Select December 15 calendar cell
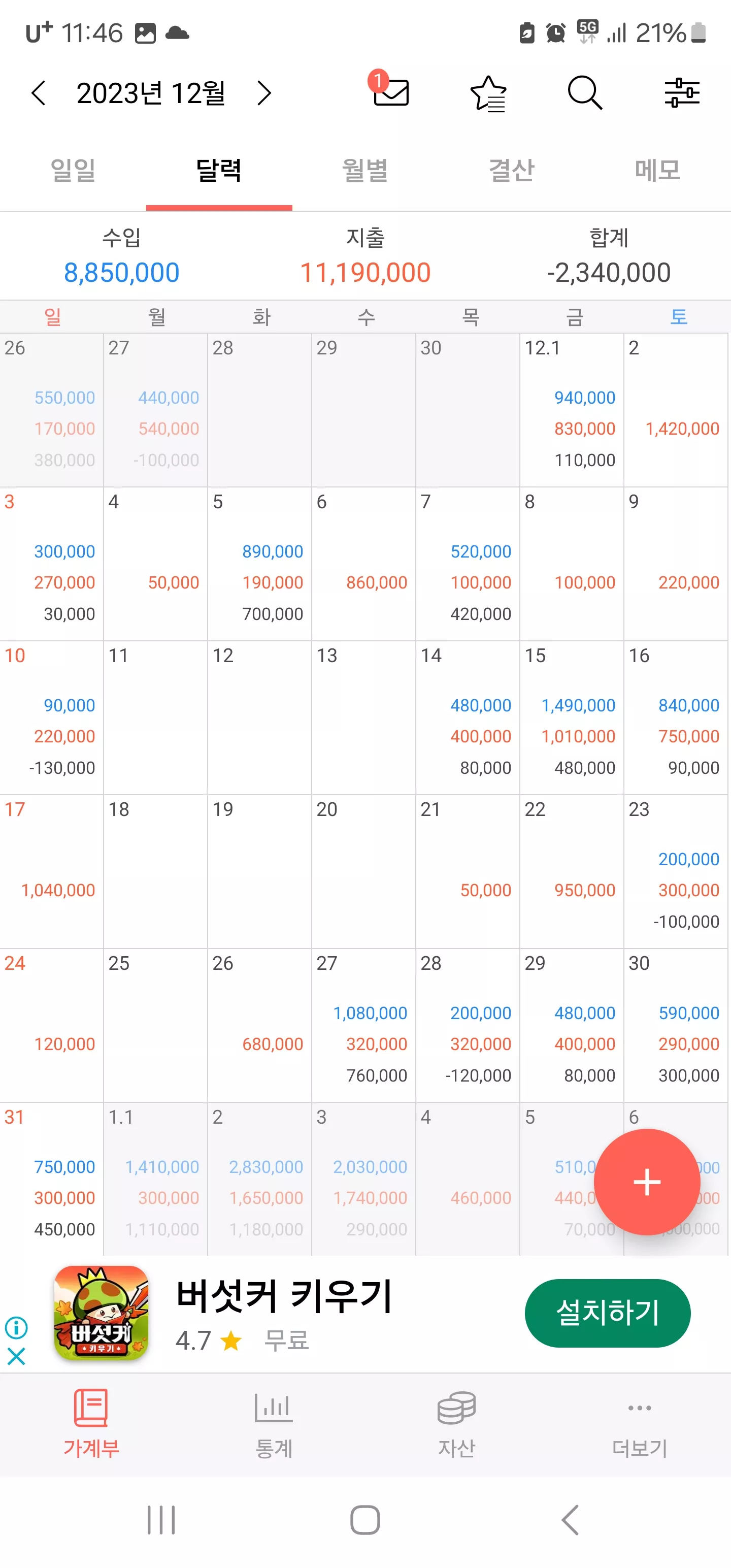 click(x=572, y=717)
